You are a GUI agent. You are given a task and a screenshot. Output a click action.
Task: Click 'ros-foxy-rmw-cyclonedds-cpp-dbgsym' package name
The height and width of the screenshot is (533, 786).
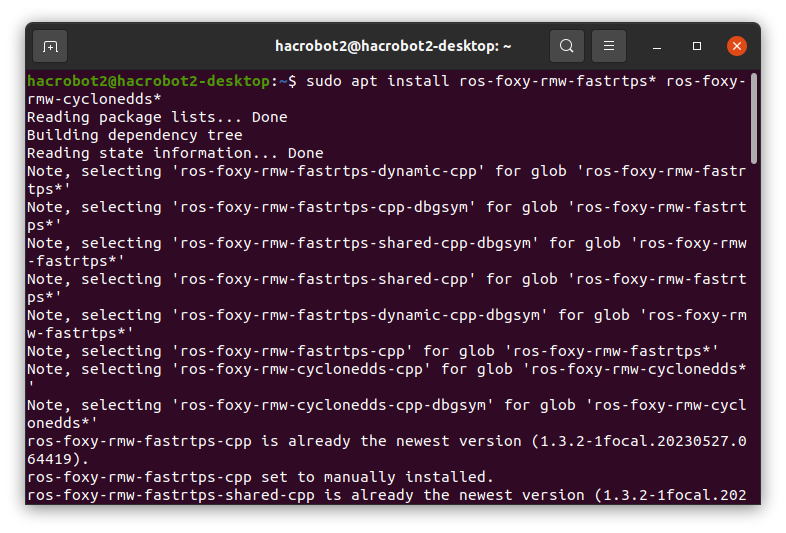point(333,405)
